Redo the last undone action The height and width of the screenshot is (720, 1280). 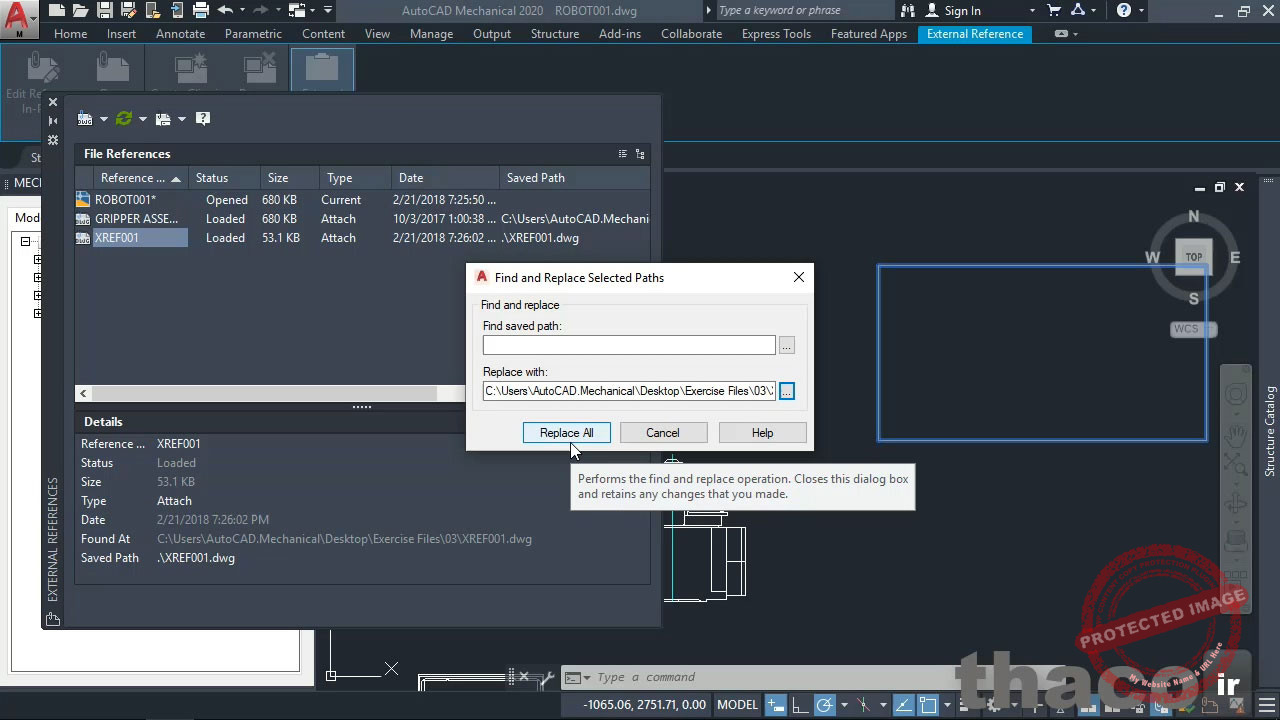tap(262, 11)
